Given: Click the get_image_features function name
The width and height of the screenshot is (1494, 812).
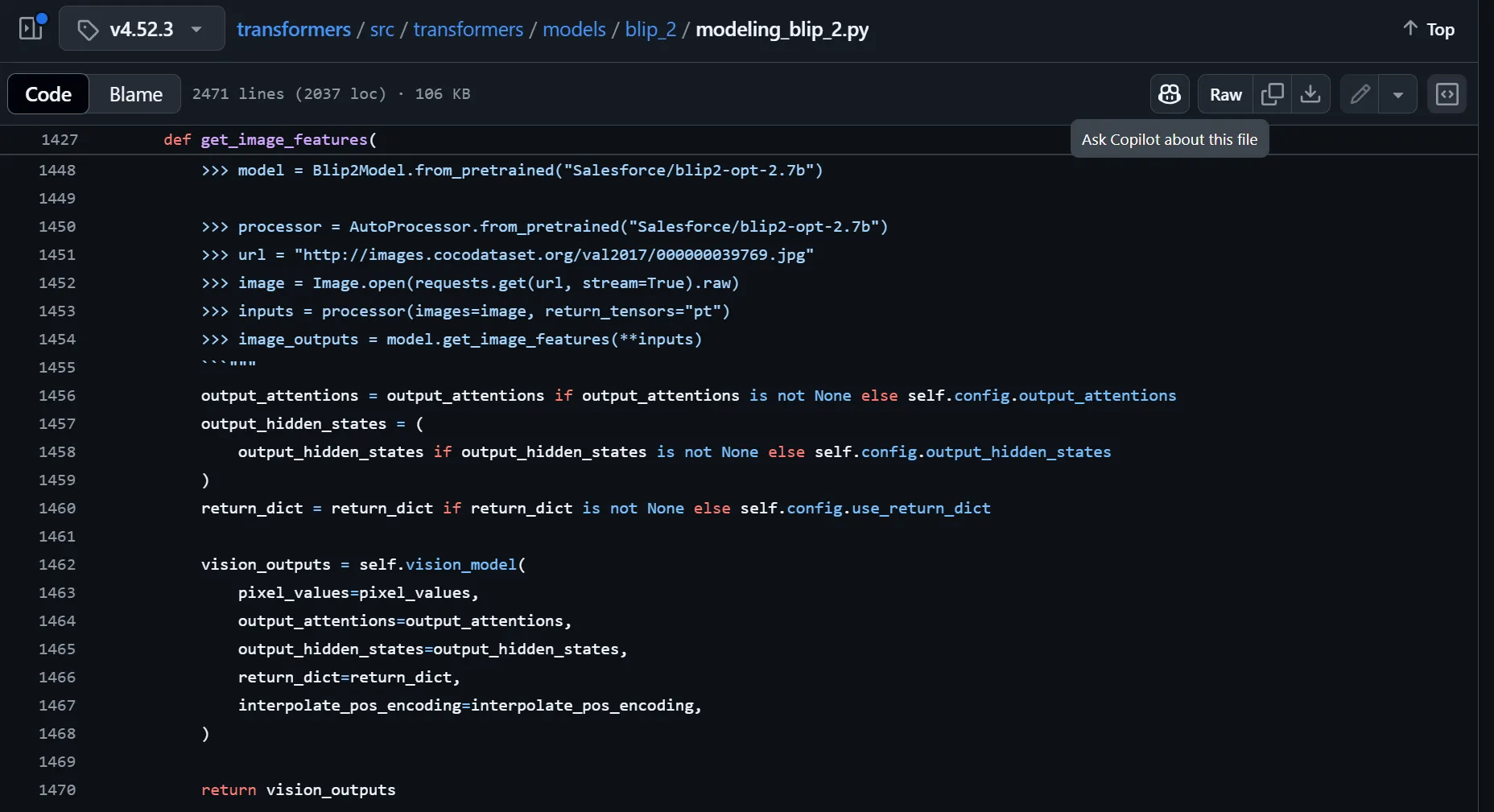Looking at the screenshot, I should 284,139.
